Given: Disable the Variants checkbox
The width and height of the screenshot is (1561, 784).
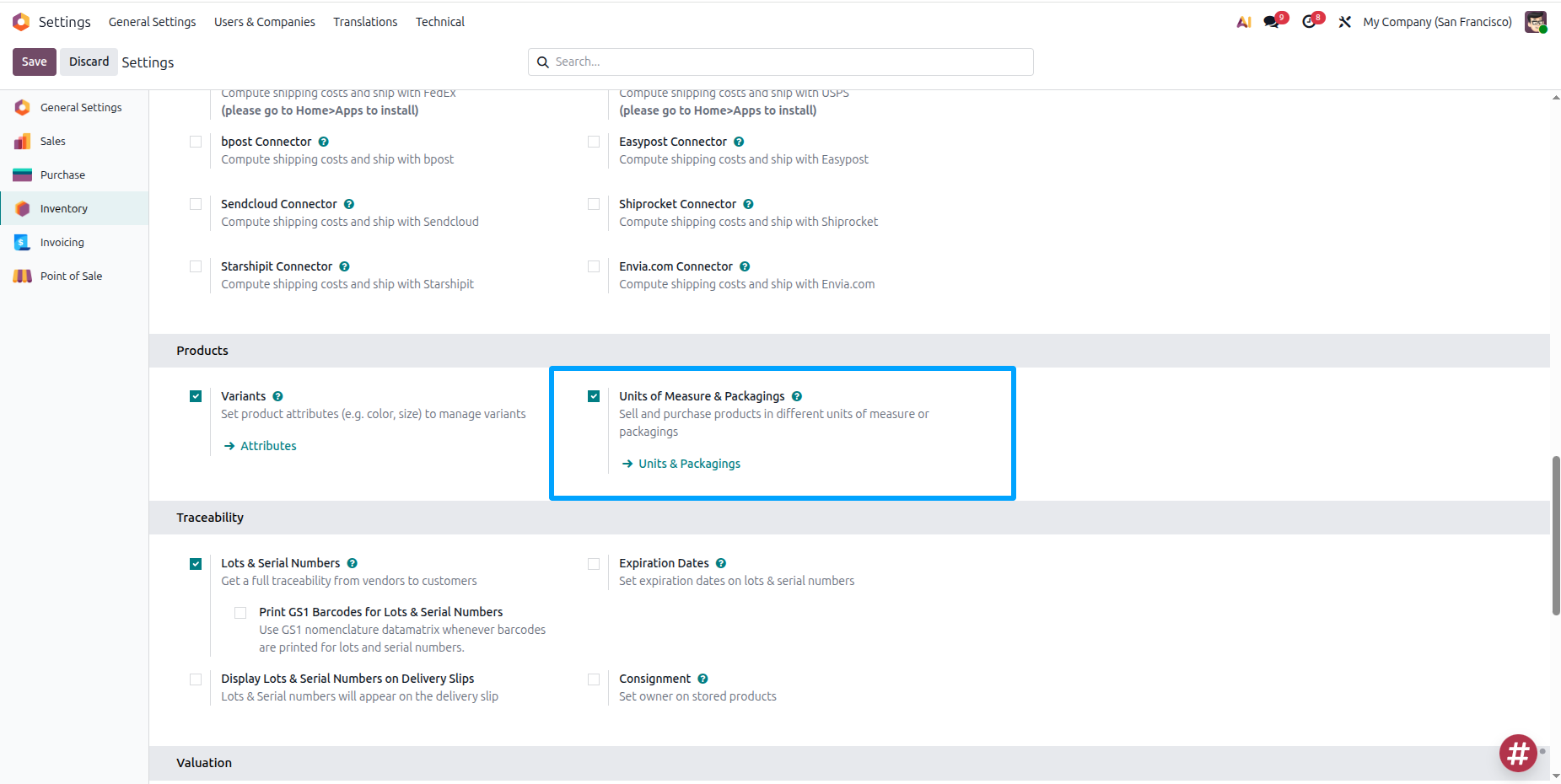Looking at the screenshot, I should [x=196, y=396].
